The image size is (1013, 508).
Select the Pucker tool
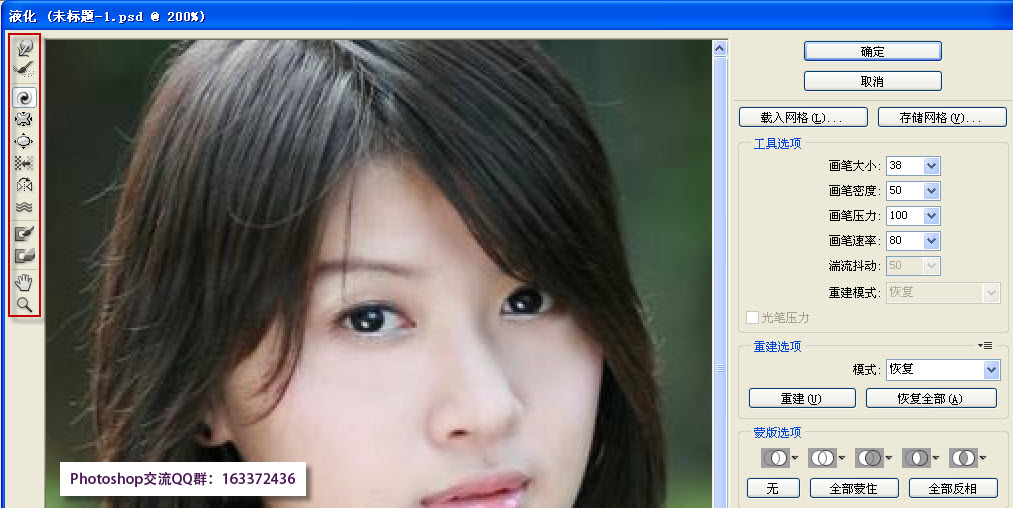(x=25, y=119)
